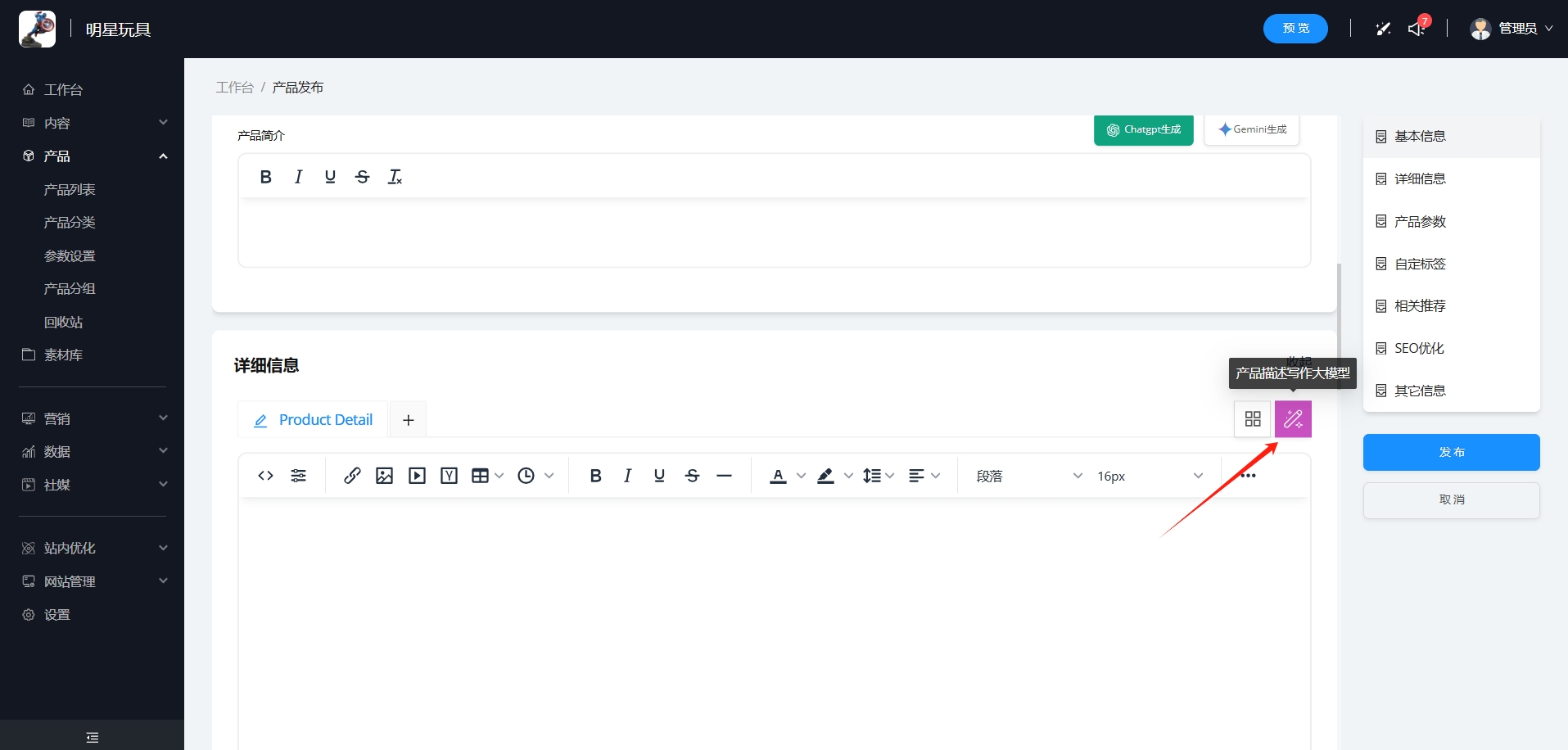This screenshot has height=750, width=1568.
Task: Switch to the Product Detail tab
Action: point(314,420)
